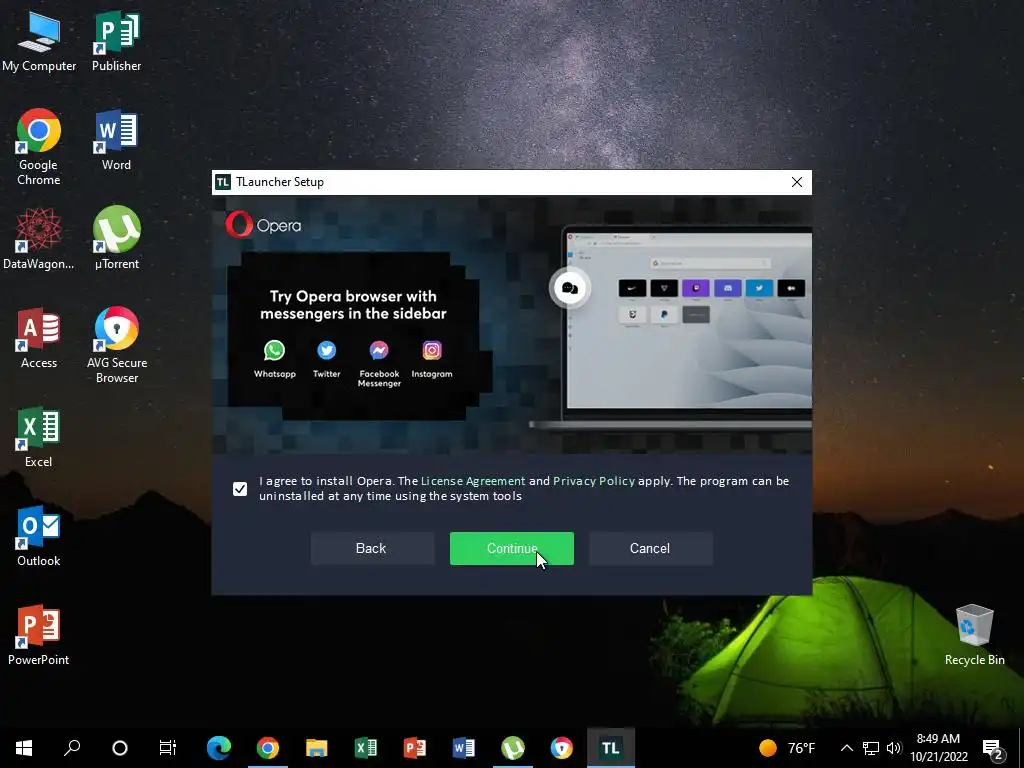Open PowerPoint from the taskbar
This screenshot has width=1024, height=768.
click(415, 748)
